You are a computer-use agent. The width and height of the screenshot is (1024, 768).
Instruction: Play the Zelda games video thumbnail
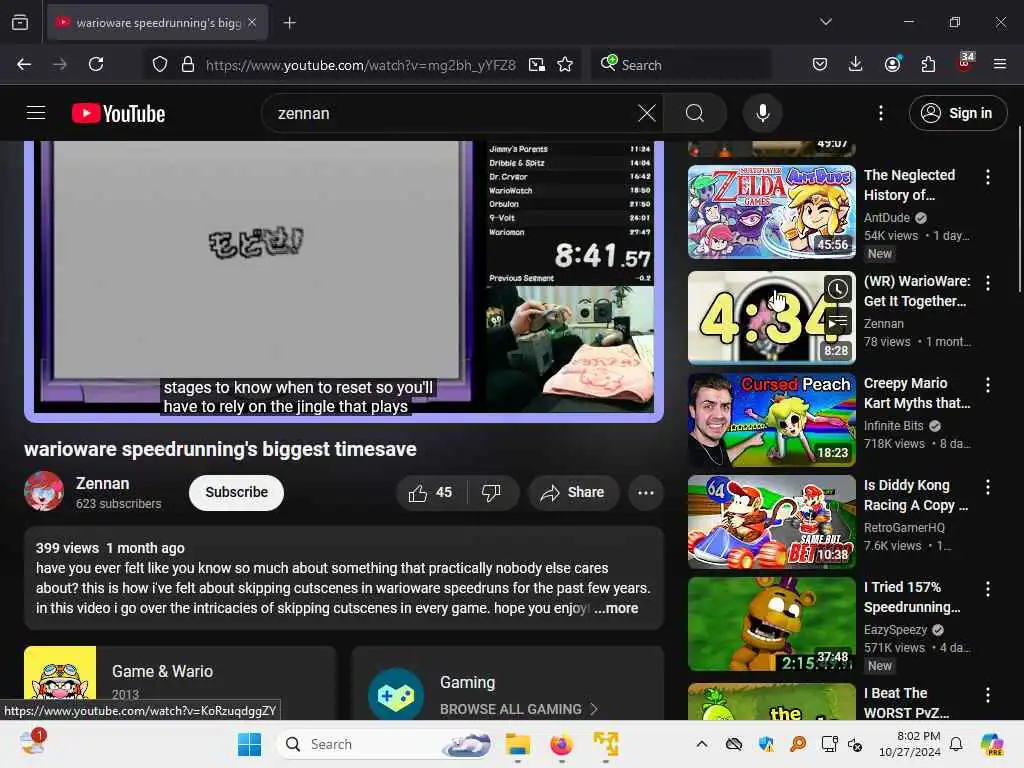771,212
